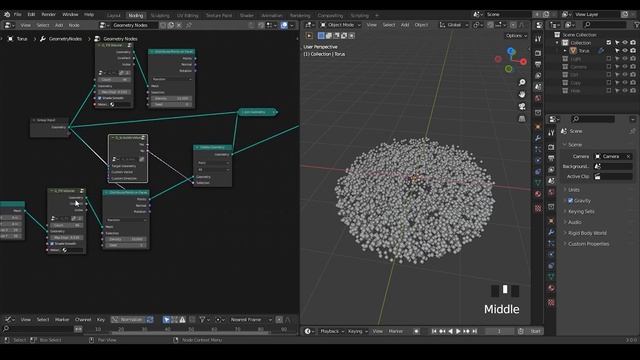Expand the Rigid Body World panel
This screenshot has height=360, width=640.
(x=587, y=233)
